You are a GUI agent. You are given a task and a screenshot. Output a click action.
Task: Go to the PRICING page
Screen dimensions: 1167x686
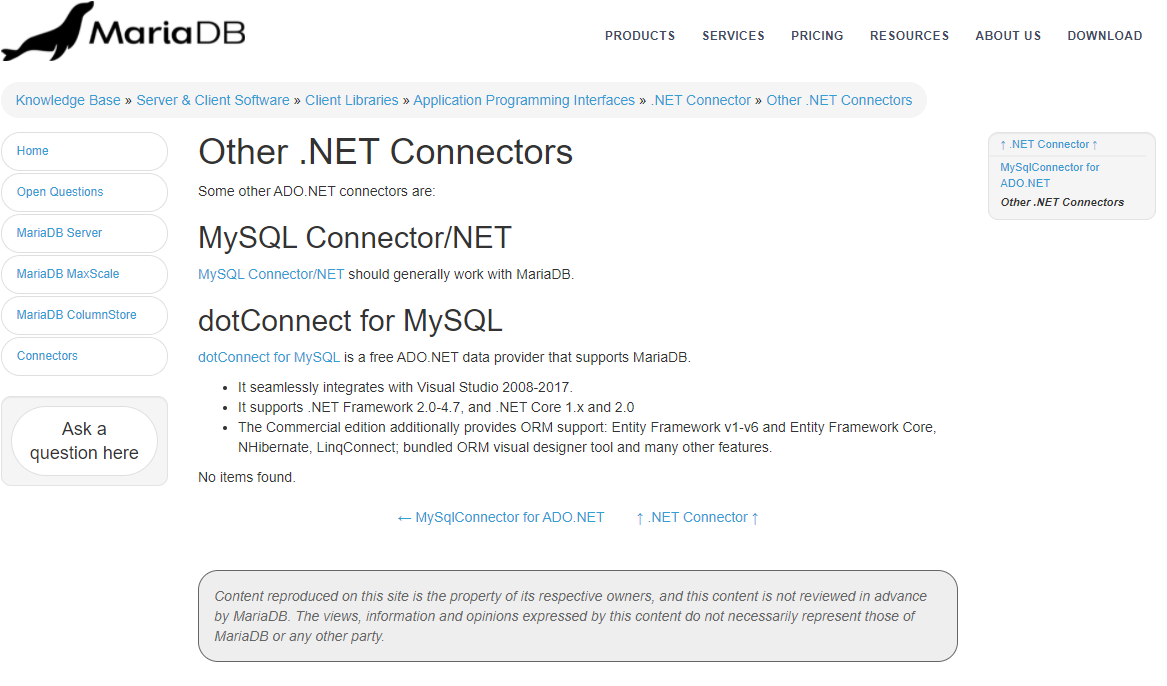[x=817, y=36]
